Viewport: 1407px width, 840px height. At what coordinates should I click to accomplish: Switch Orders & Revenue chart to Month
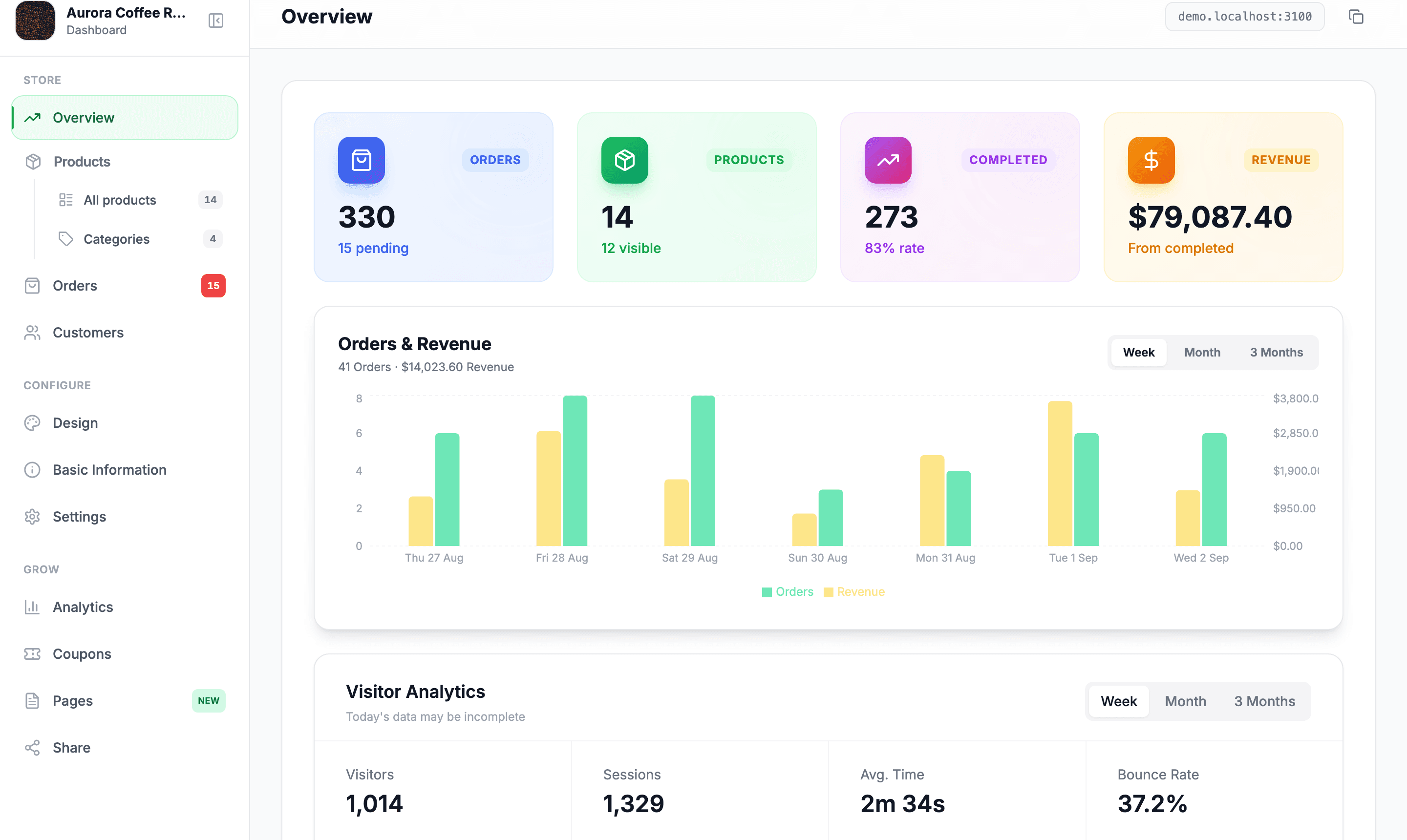coord(1203,353)
